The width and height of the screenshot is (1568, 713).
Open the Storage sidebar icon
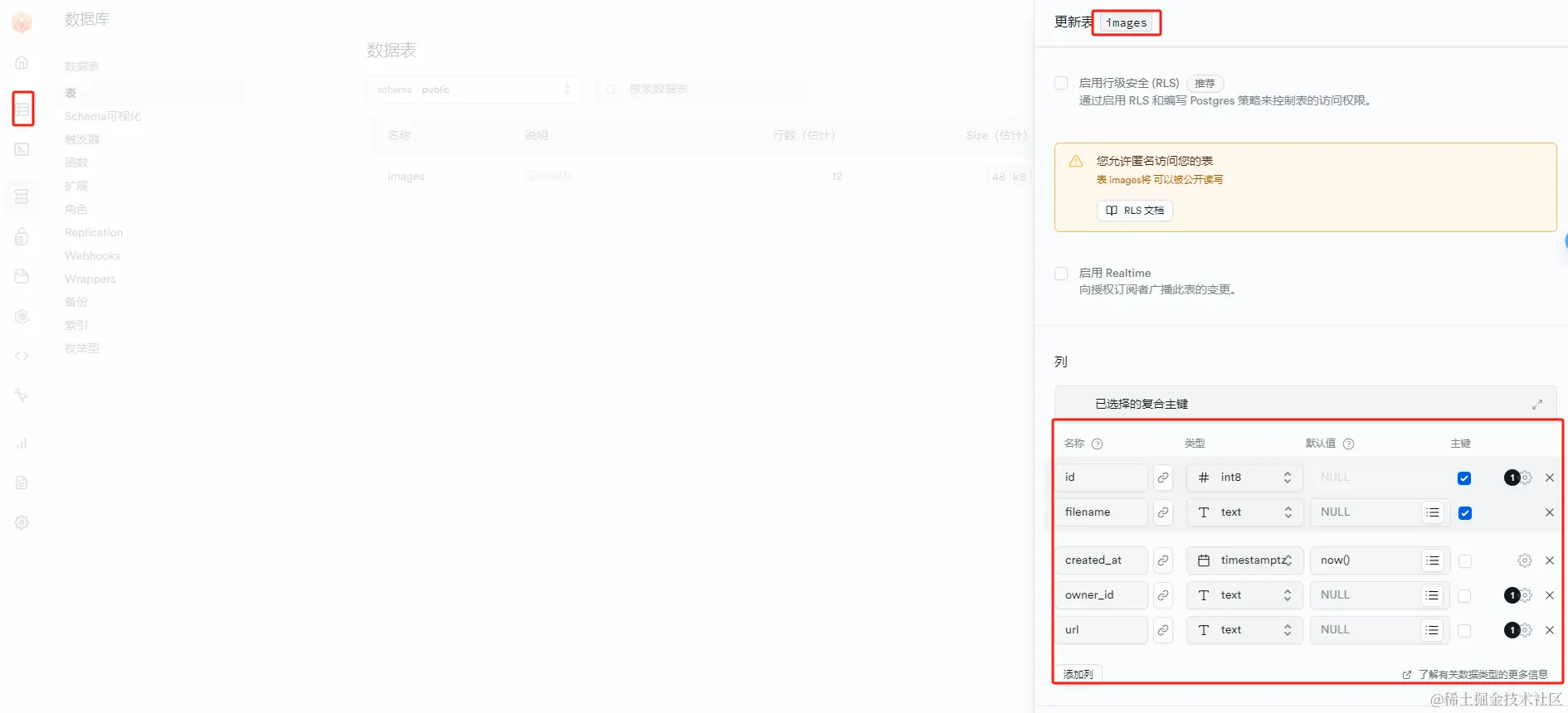[22, 276]
